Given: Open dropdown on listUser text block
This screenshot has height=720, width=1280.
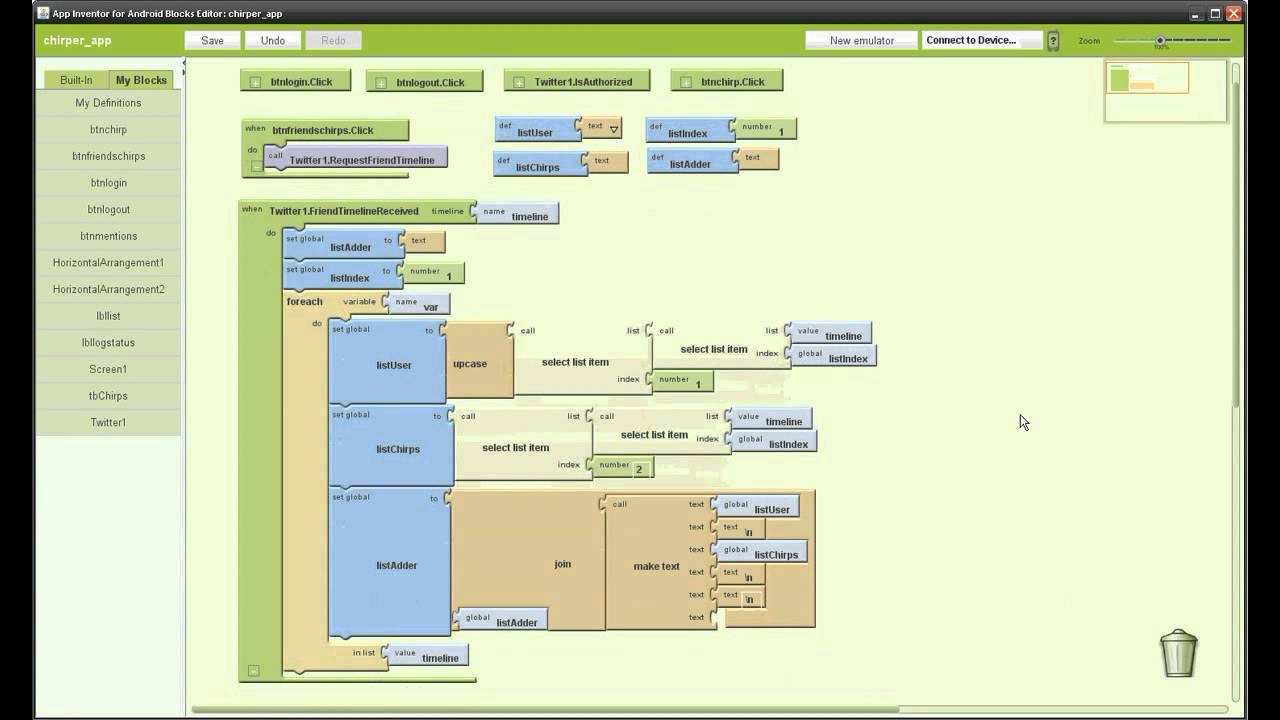Looking at the screenshot, I should 614,130.
